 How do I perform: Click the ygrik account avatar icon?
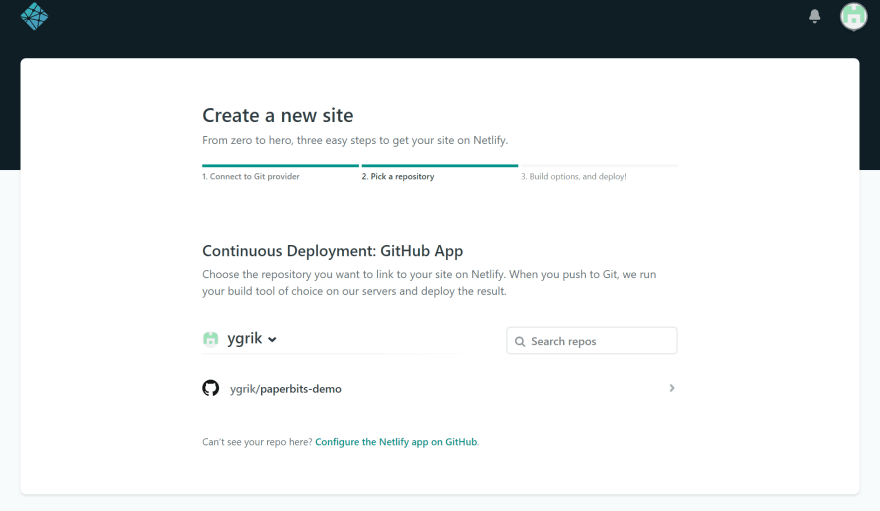pos(210,339)
